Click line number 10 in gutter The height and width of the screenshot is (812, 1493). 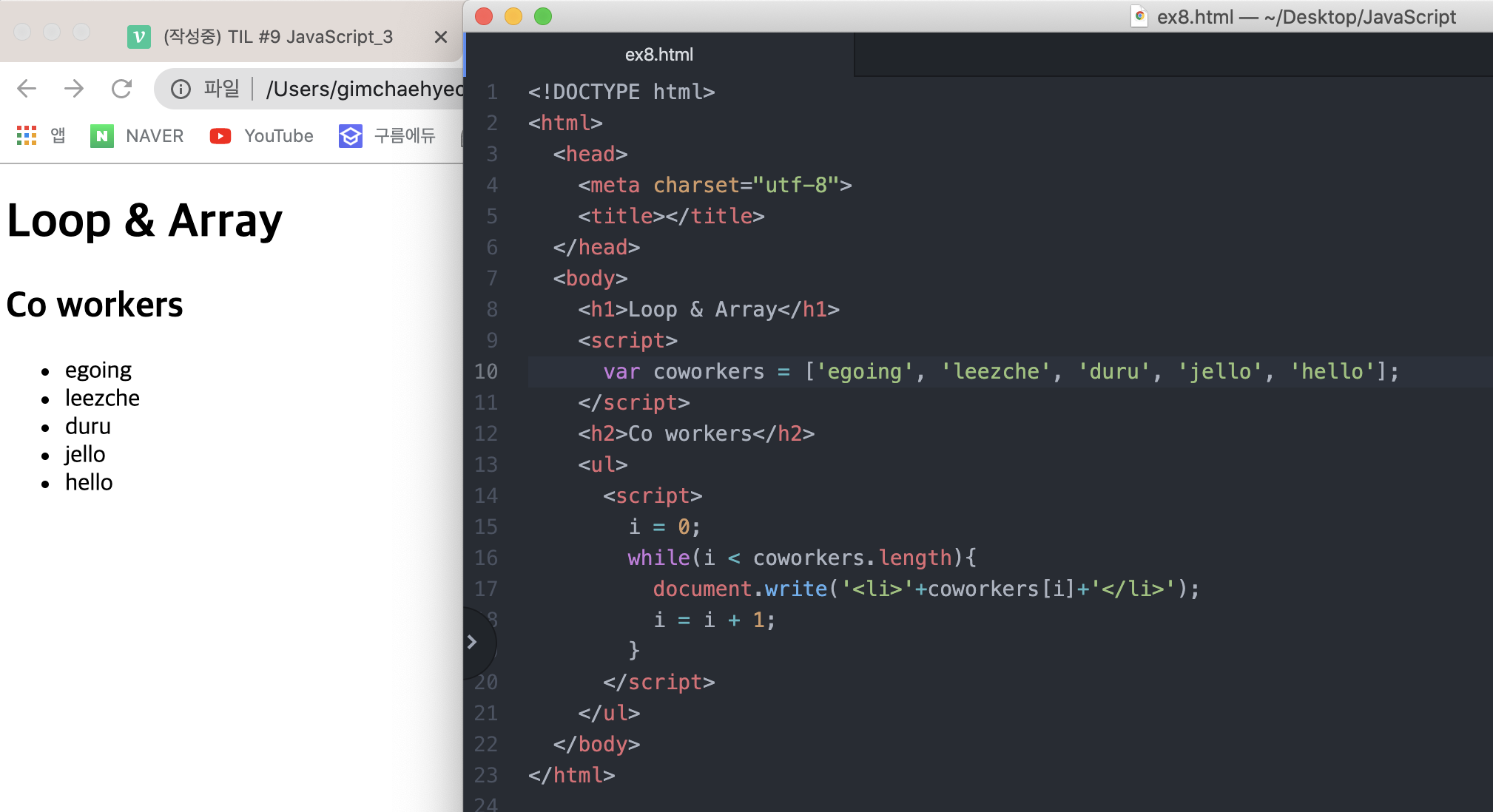pos(486,371)
